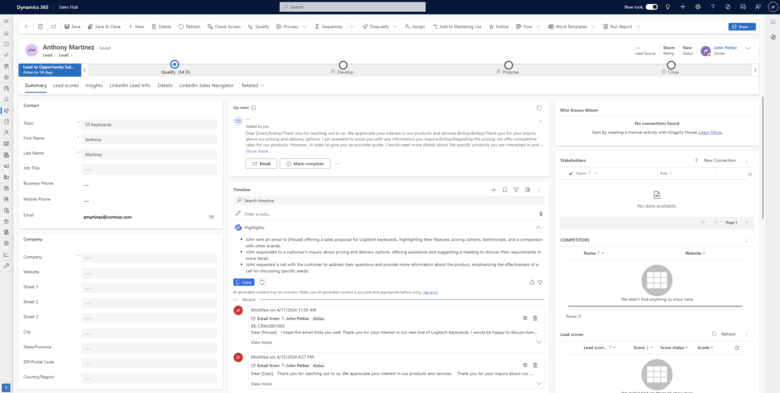Switch to the Details tab

pyautogui.click(x=165, y=86)
